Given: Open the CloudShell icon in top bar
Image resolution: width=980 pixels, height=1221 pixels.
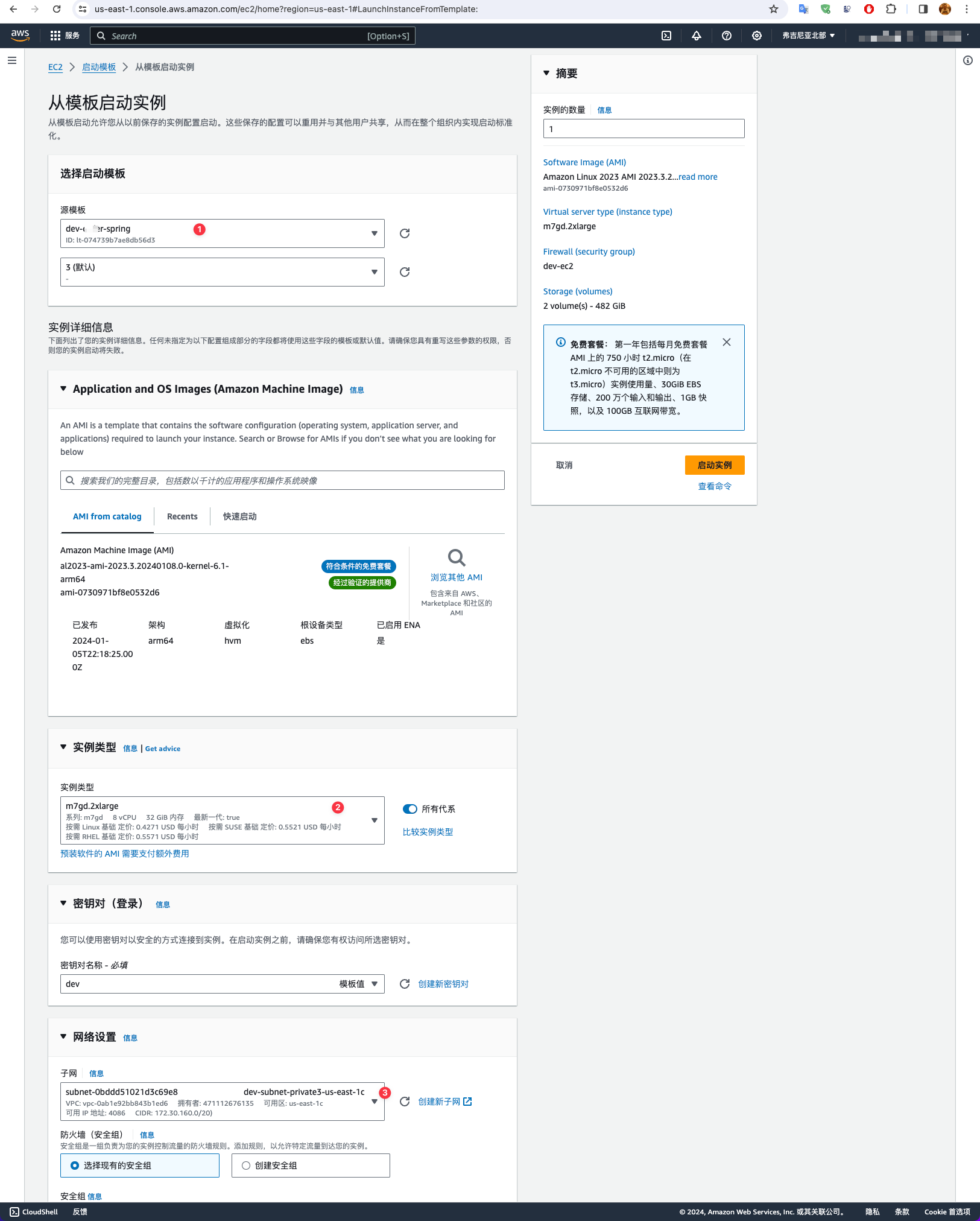Looking at the screenshot, I should point(666,36).
